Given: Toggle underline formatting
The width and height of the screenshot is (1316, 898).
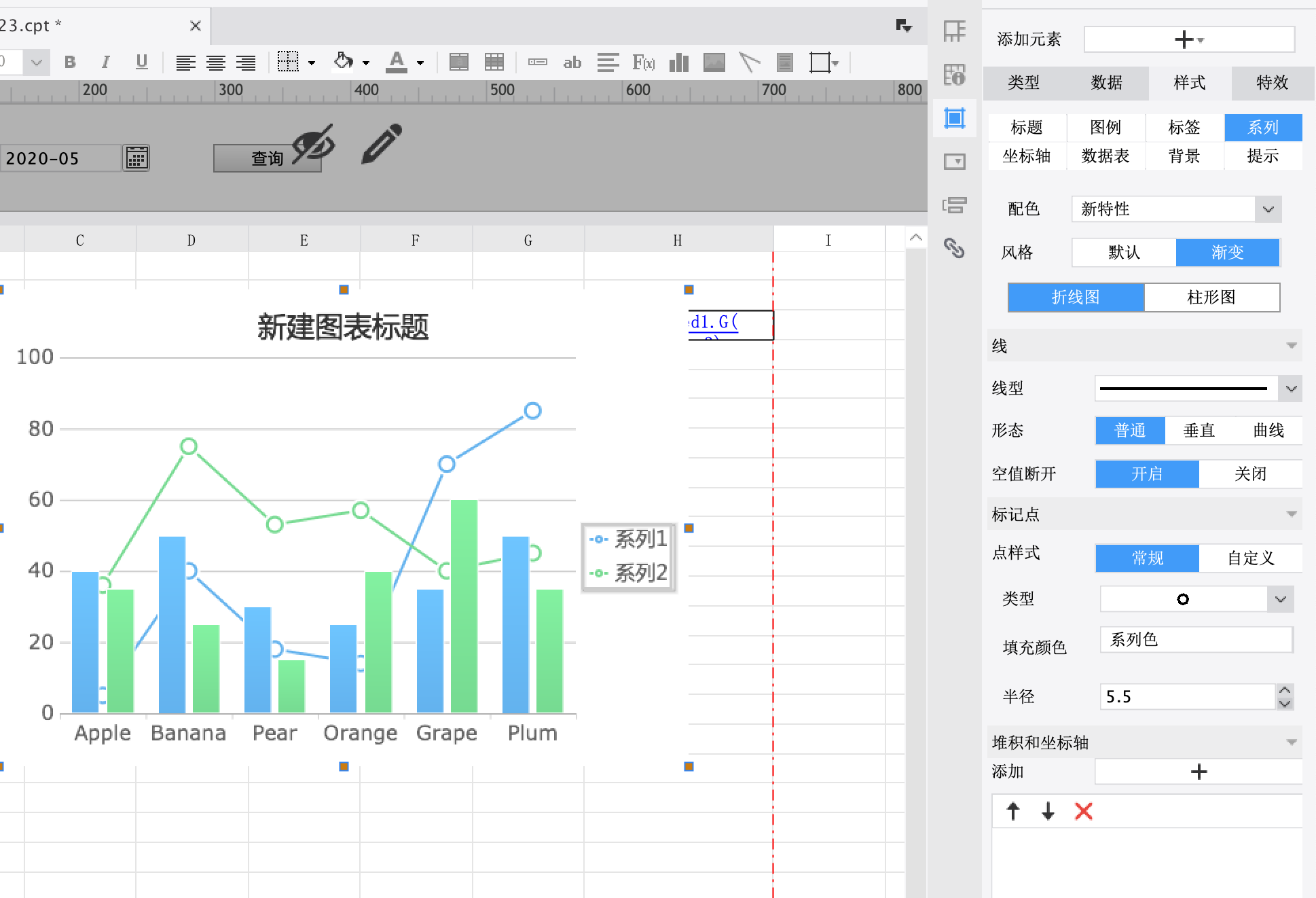Looking at the screenshot, I should coord(141,62).
